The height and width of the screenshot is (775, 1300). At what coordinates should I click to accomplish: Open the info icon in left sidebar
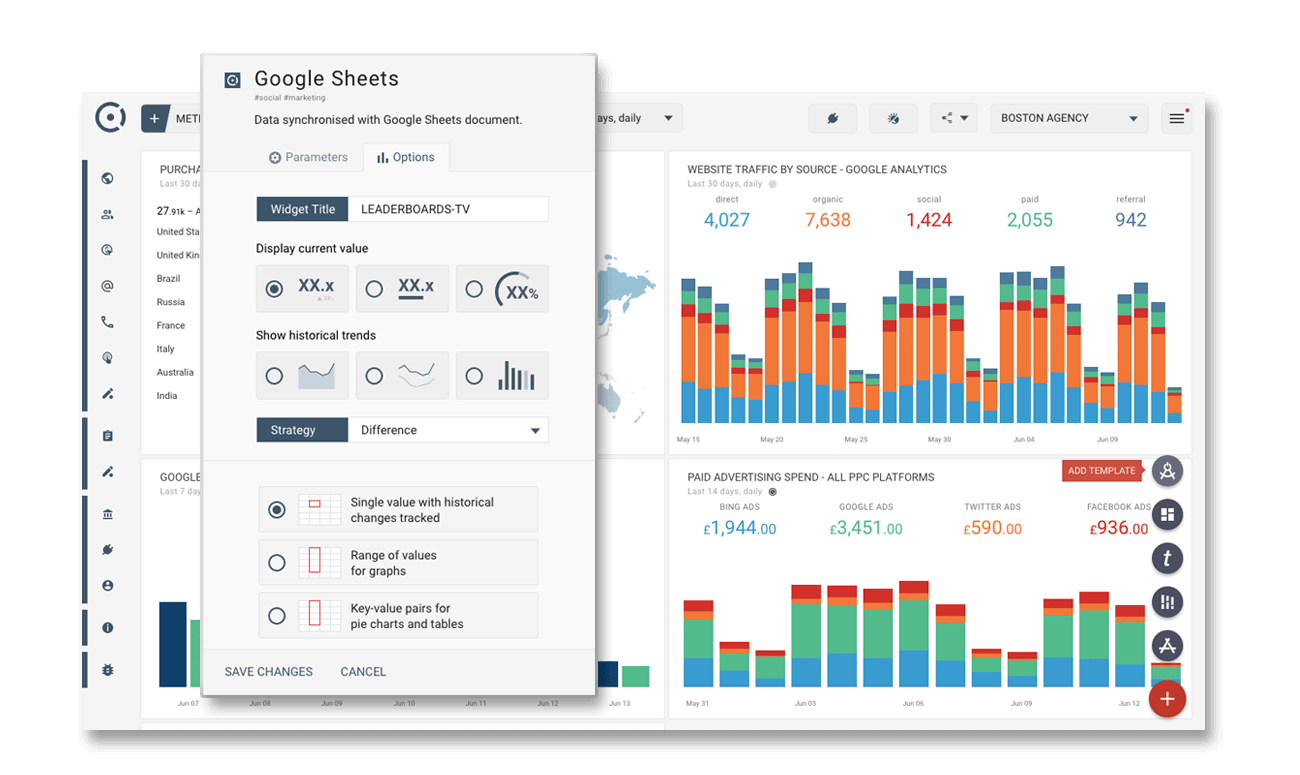tap(107, 628)
